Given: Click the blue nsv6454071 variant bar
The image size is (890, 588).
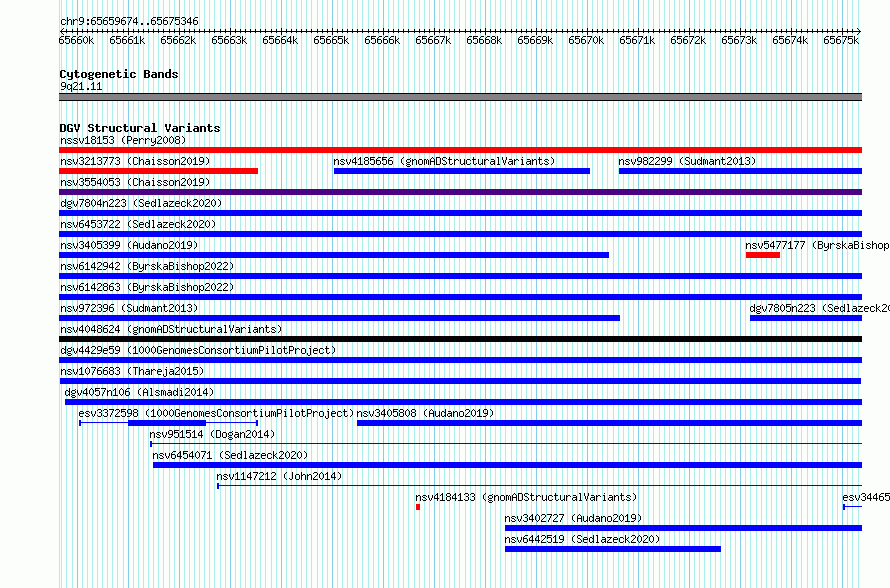Looking at the screenshot, I should coord(507,465).
